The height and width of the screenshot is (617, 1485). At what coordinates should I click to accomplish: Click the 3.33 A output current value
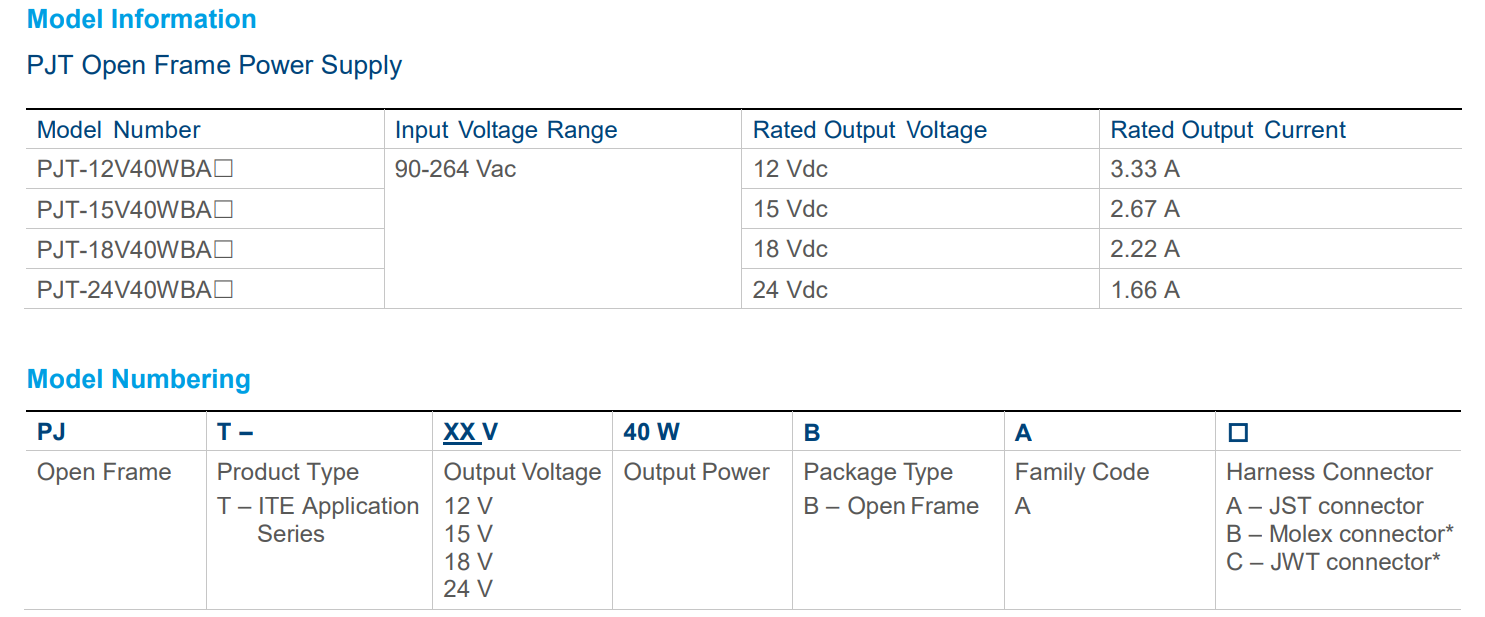(x=1145, y=170)
